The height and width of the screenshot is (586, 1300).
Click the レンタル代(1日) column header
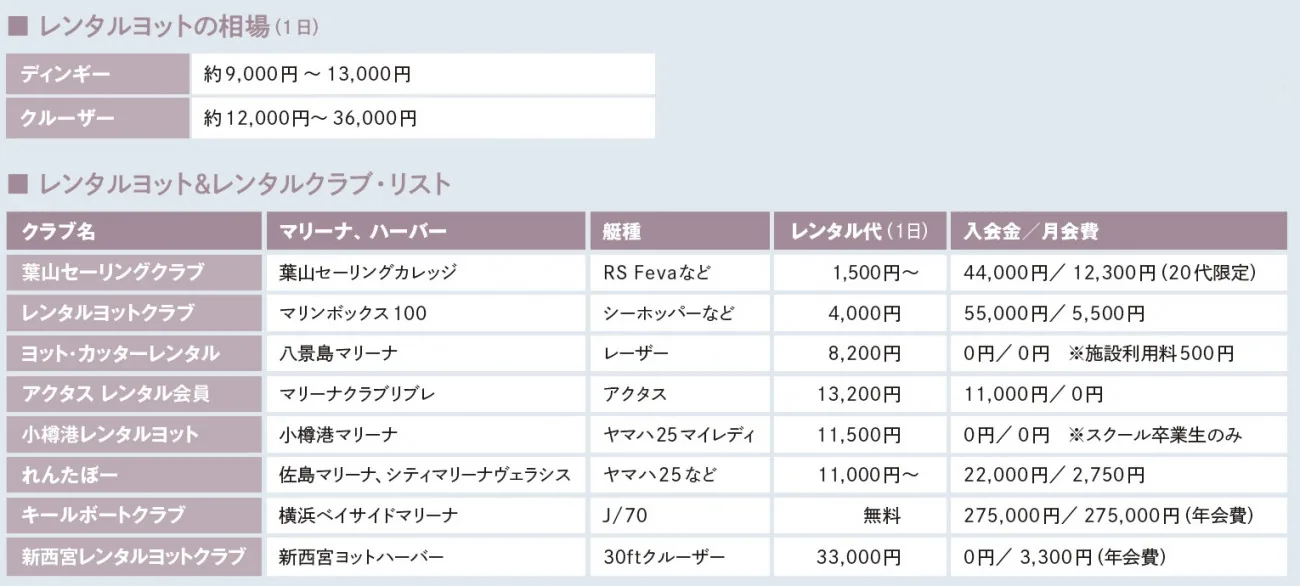[858, 231]
